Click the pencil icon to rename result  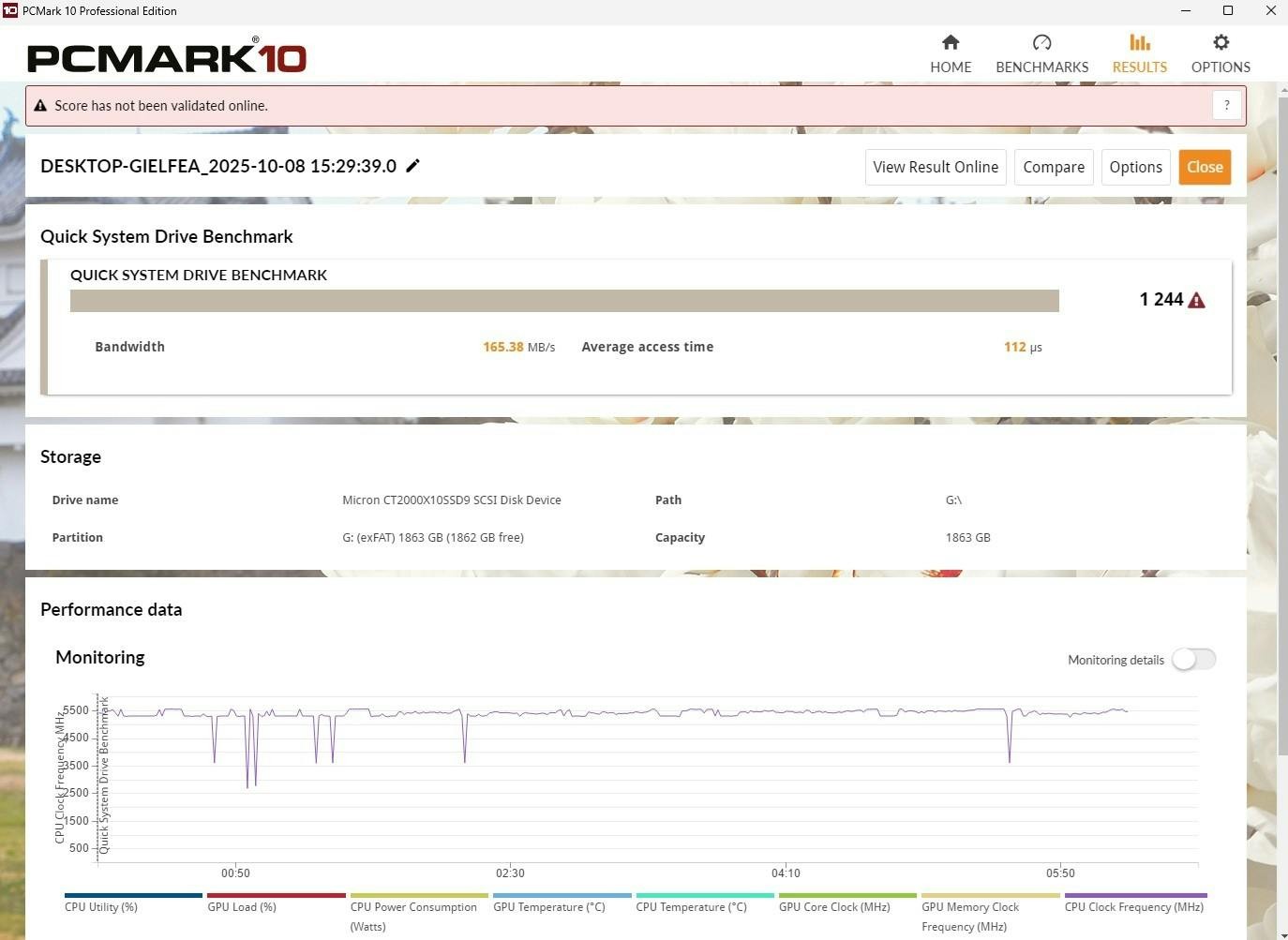[412, 166]
